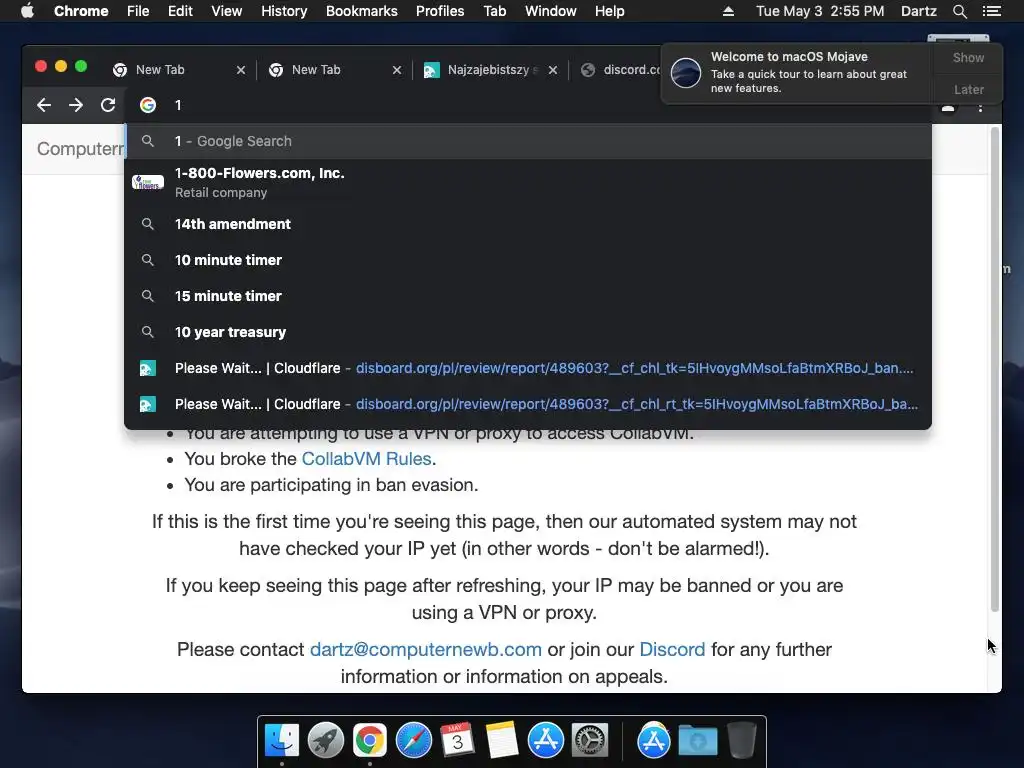Click the dartz@computernewb.com email link
The image size is (1024, 768).
[x=426, y=650]
